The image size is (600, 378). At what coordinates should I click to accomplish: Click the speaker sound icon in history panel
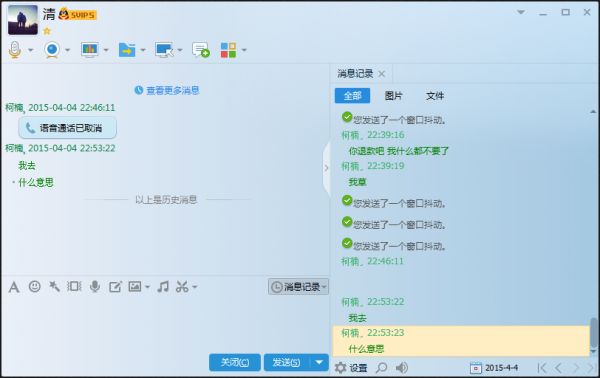coord(402,368)
